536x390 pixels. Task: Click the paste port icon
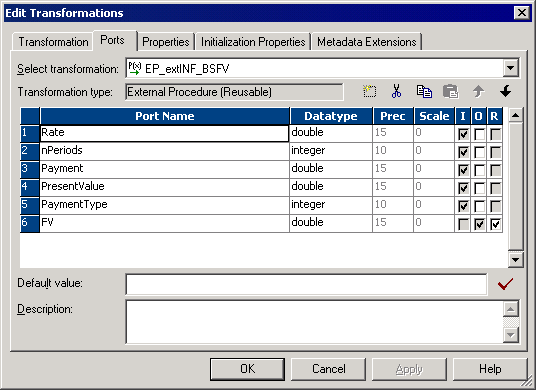coord(451,92)
